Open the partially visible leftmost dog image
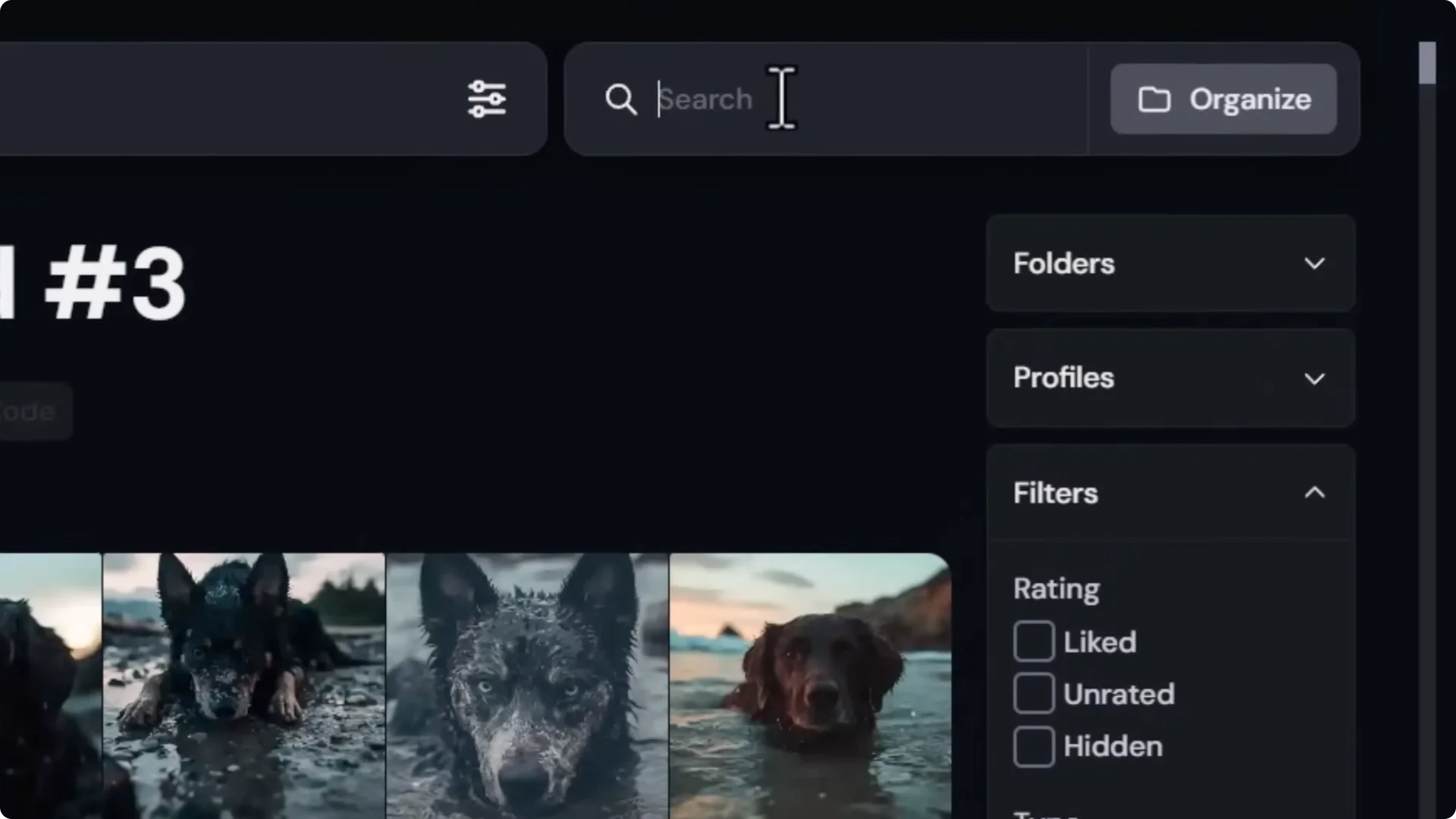The image size is (1456, 819). [49, 685]
